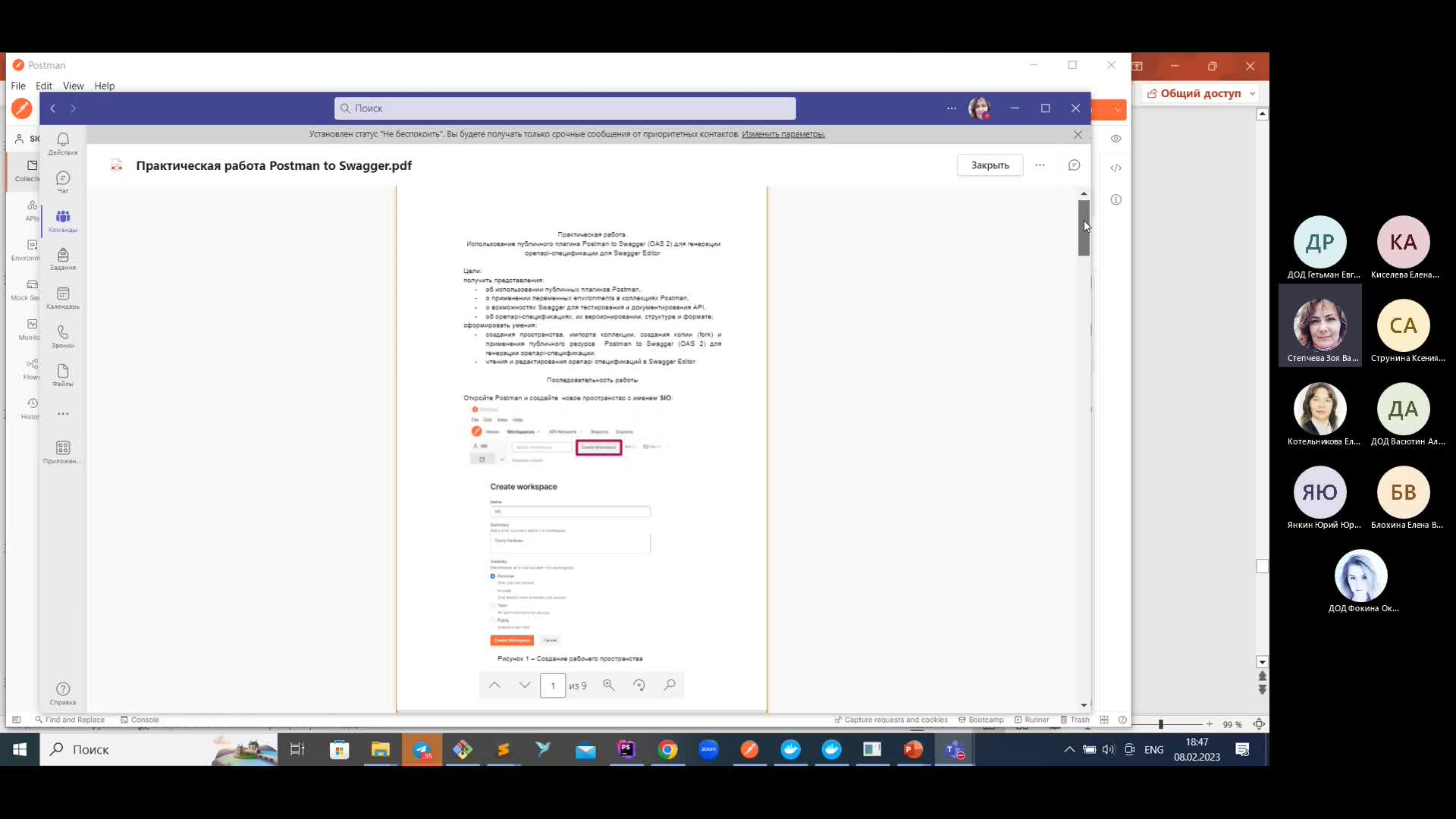Click the 99 % zoom level in PowerPoint
This screenshot has height=819, width=1456.
click(x=1232, y=724)
